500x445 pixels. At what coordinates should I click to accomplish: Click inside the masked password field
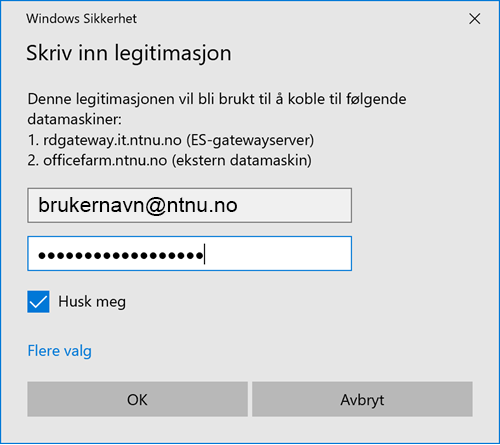pyautogui.click(x=189, y=254)
